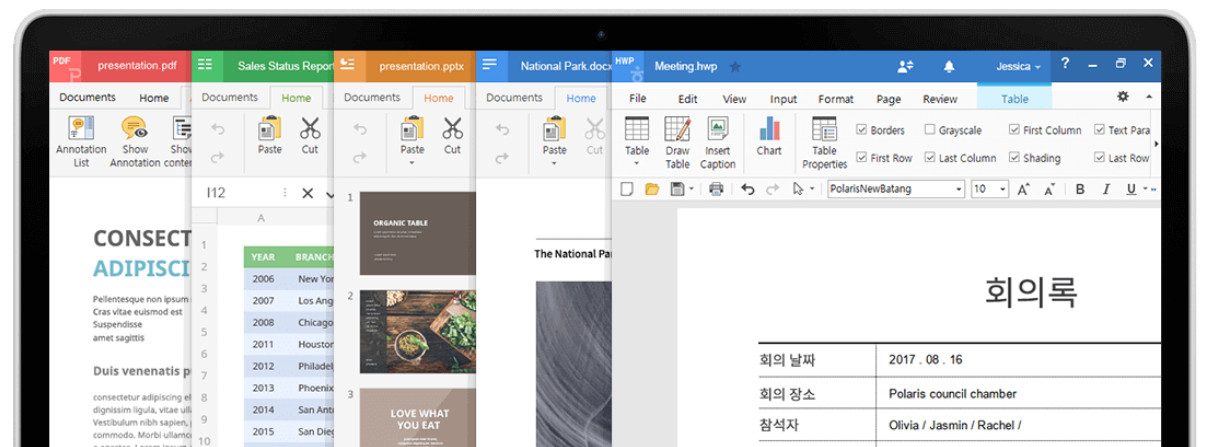Select Home tab in the Sales Status Report window

click(x=296, y=98)
